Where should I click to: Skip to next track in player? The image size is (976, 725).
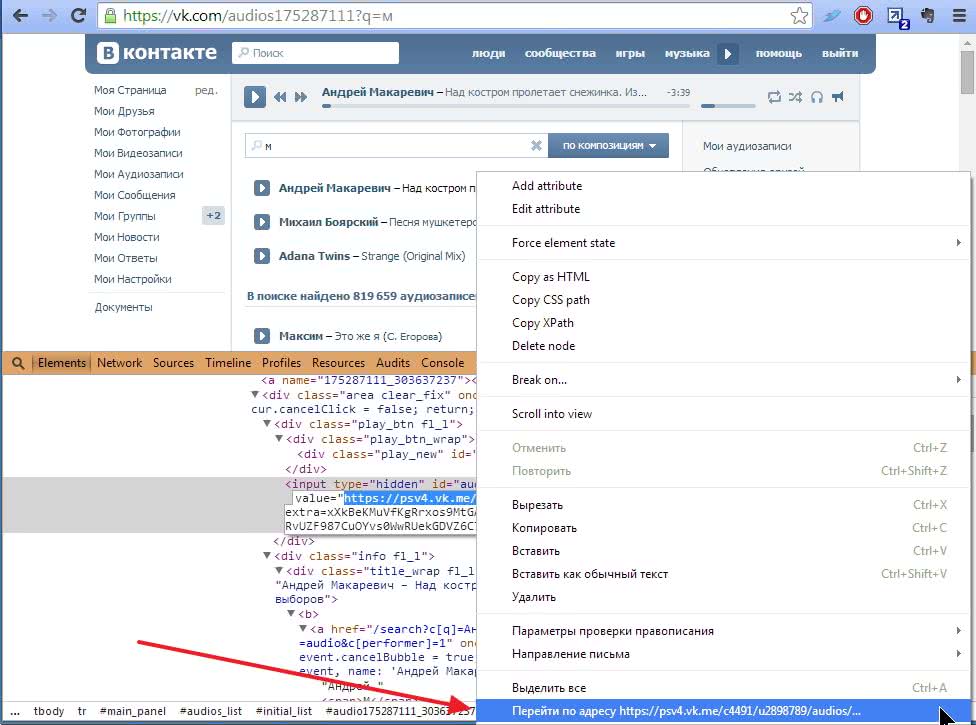(301, 96)
